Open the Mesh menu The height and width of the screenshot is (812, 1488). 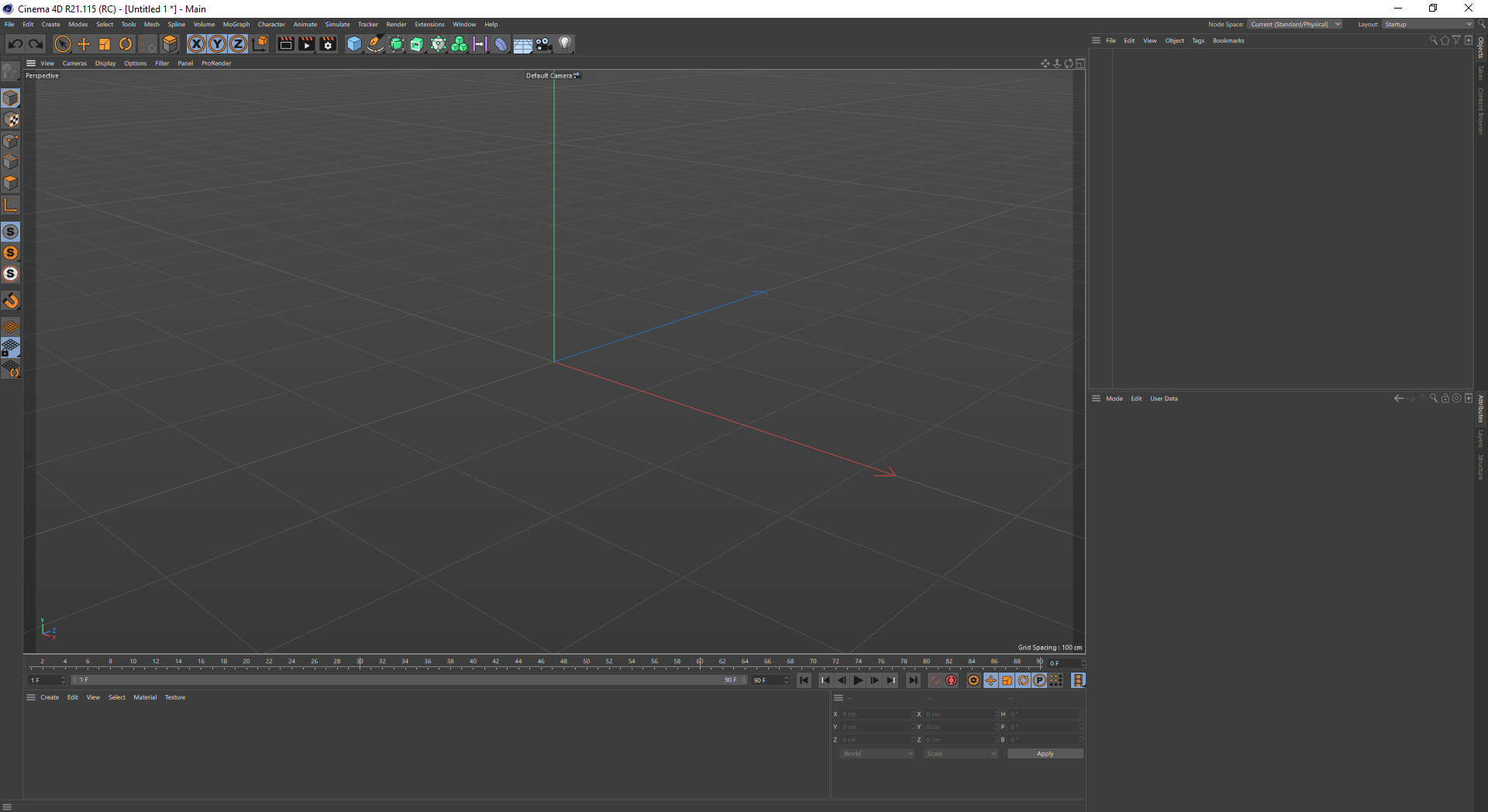[x=152, y=24]
